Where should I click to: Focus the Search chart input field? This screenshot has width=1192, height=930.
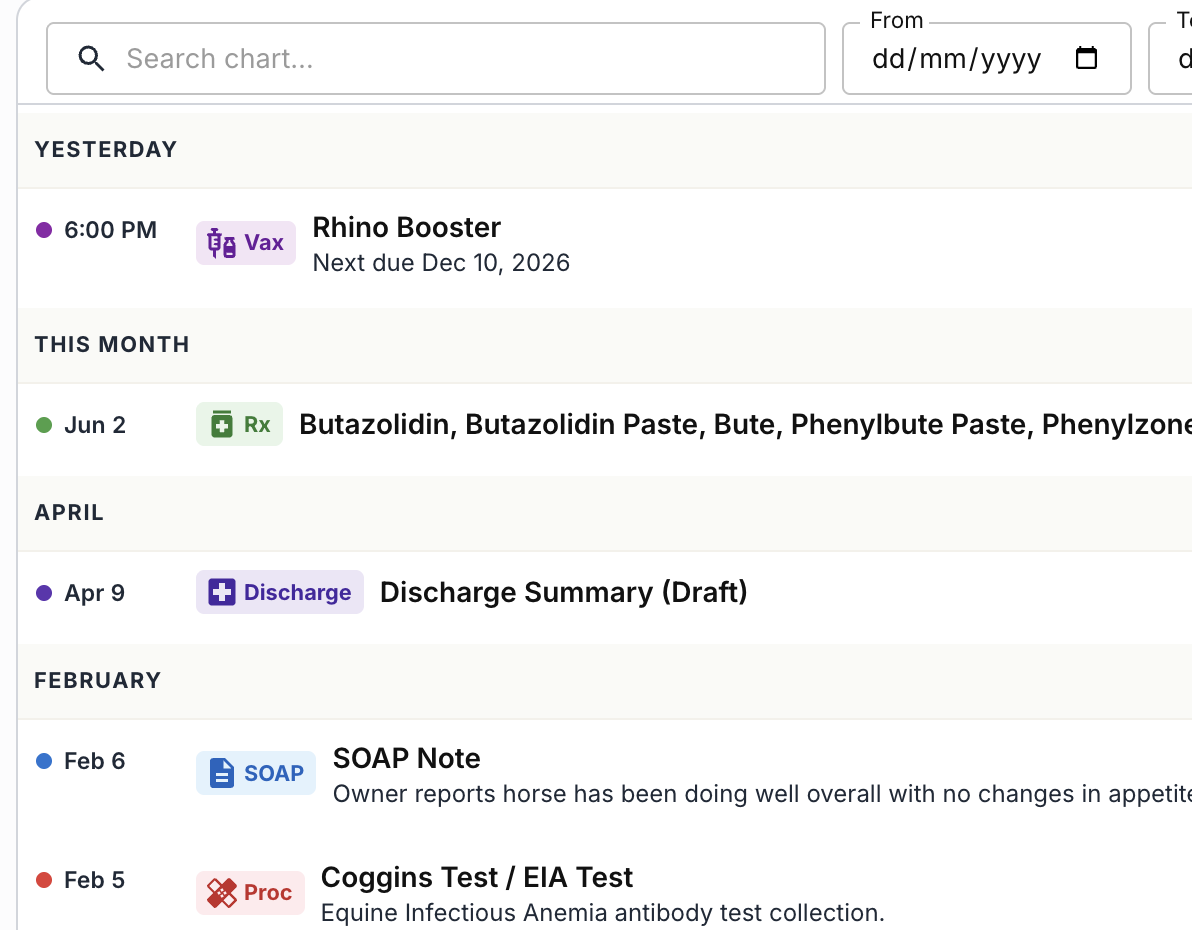[436, 59]
